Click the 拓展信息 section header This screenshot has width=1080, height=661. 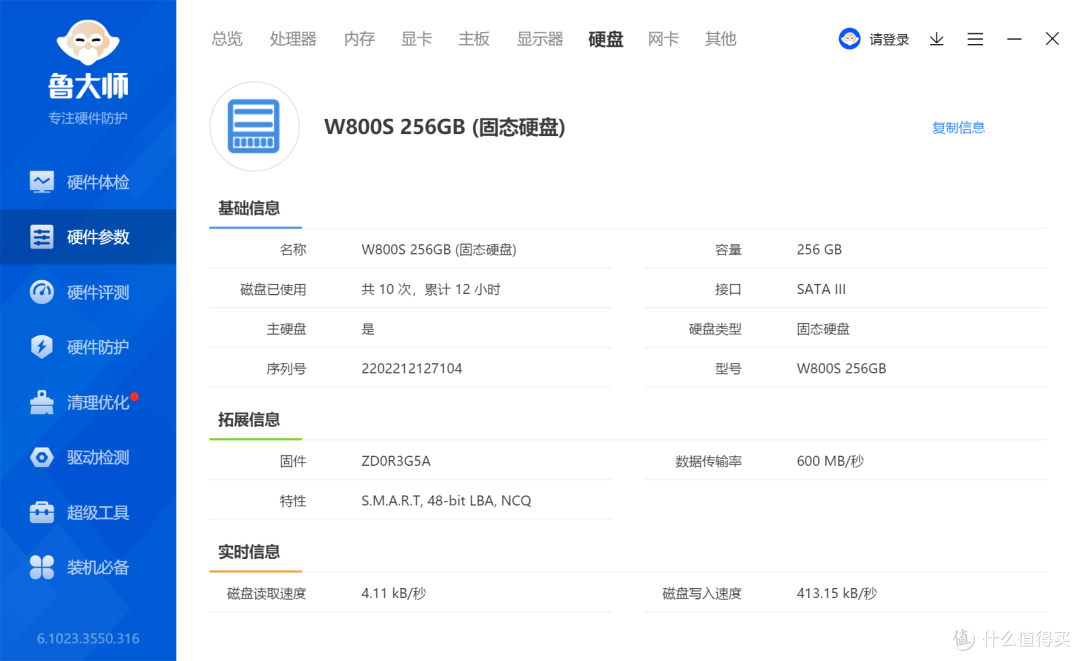click(x=249, y=419)
